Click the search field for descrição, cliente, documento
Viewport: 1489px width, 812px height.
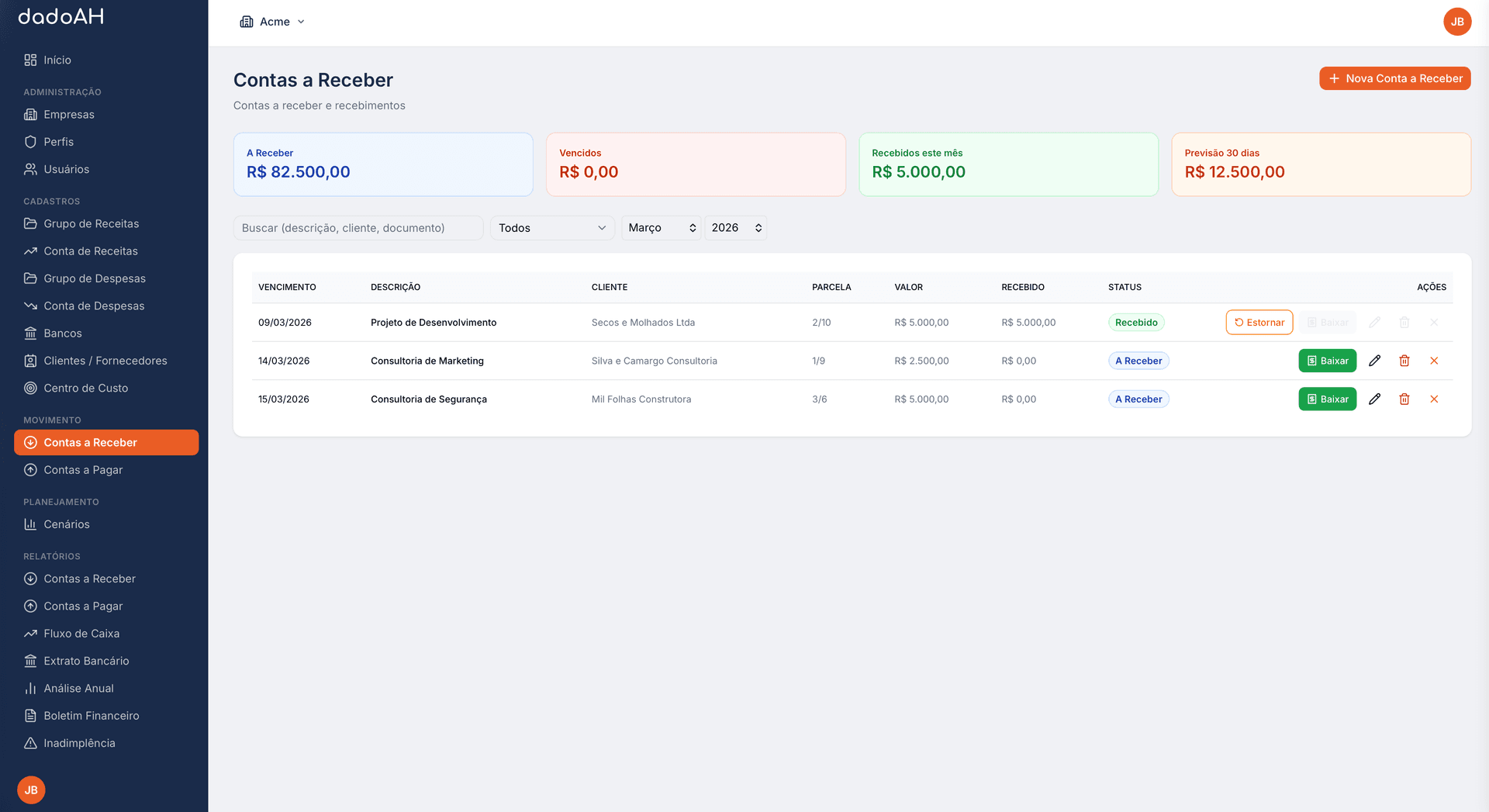pos(358,228)
